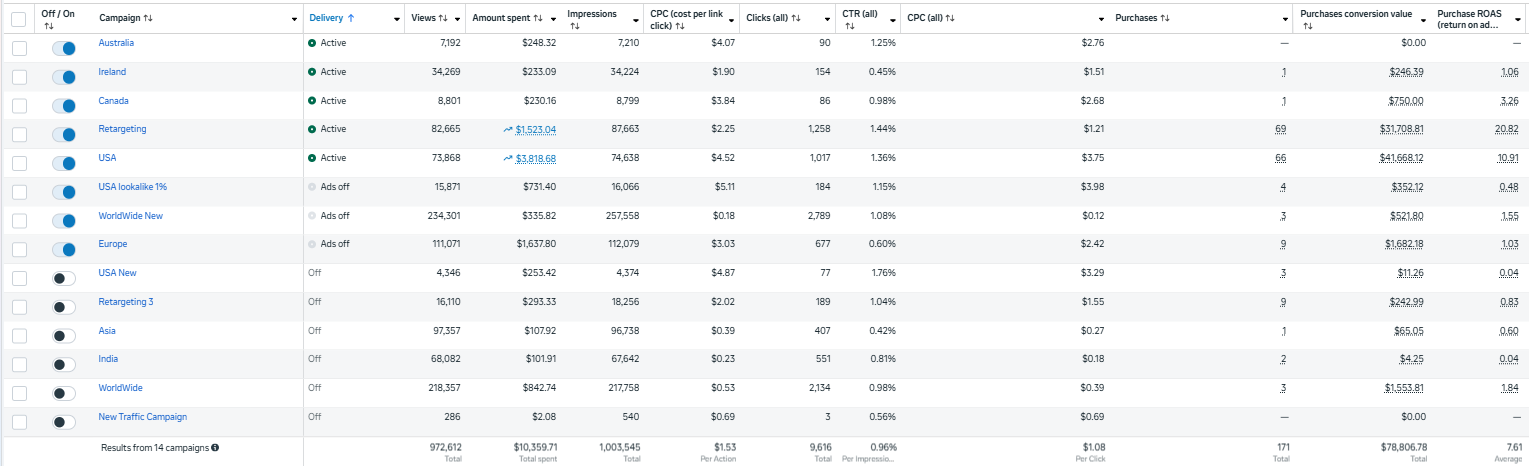Click the Impressions column header
This screenshot has height=466, width=1529.
(591, 14)
